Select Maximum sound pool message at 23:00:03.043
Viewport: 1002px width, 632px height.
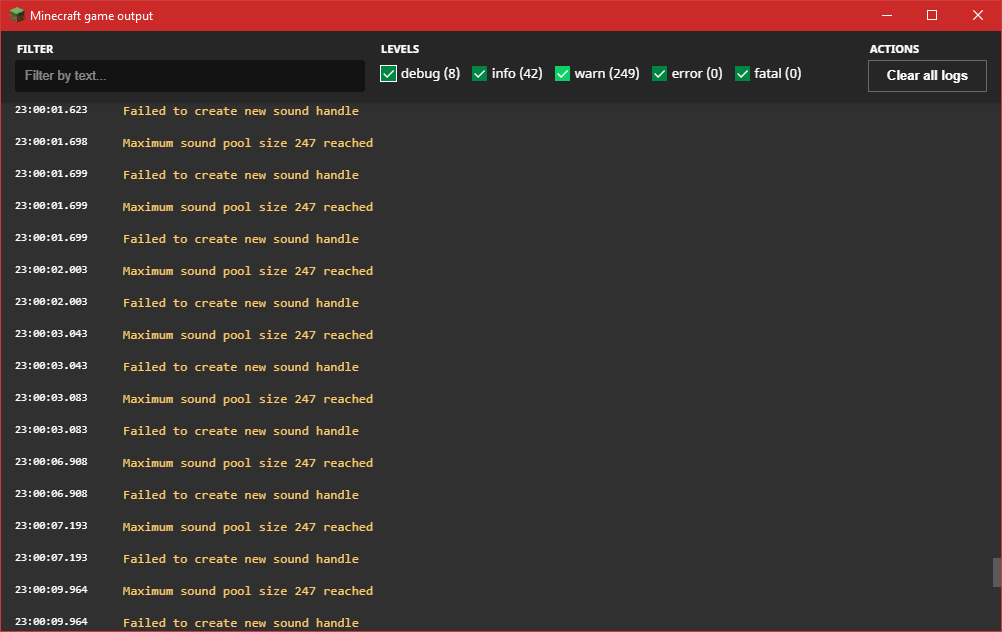tap(248, 335)
